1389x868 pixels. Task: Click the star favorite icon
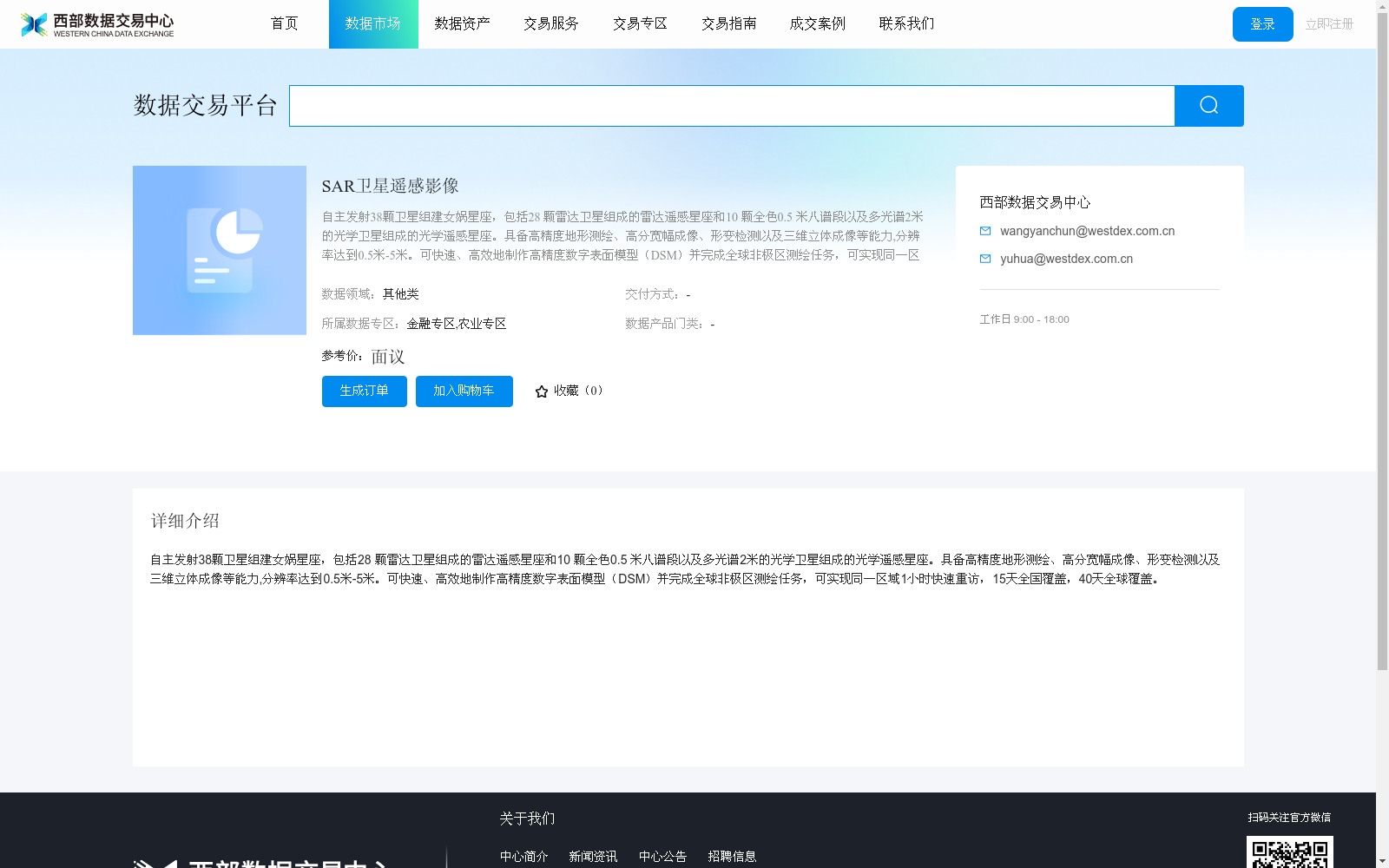(542, 391)
